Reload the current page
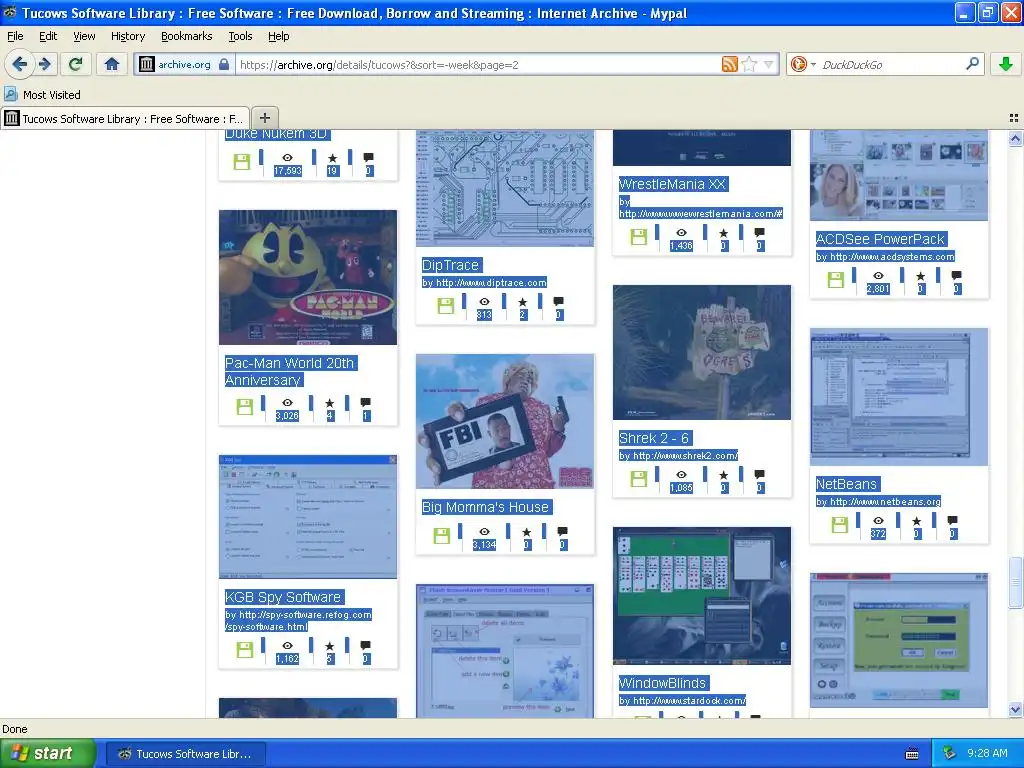1024x768 pixels. coord(76,64)
